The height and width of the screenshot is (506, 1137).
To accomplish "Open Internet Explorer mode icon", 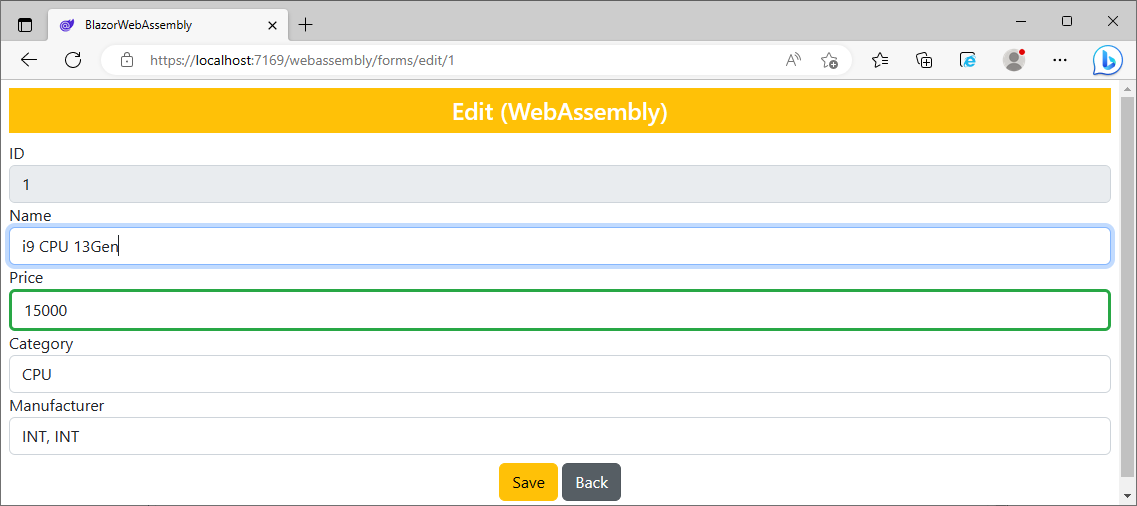I will [968, 60].
